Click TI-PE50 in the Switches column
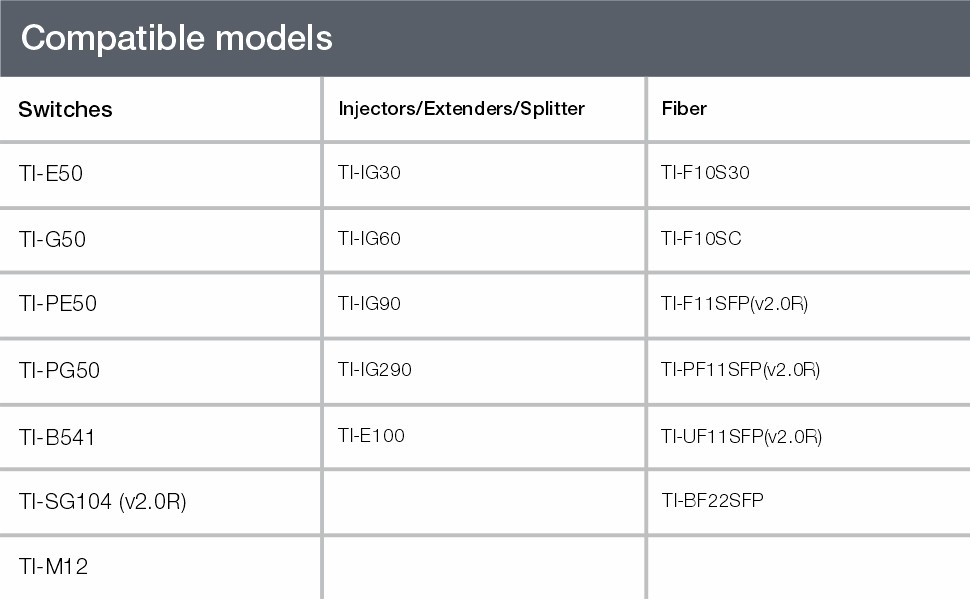This screenshot has height=600, width=970. click(57, 303)
